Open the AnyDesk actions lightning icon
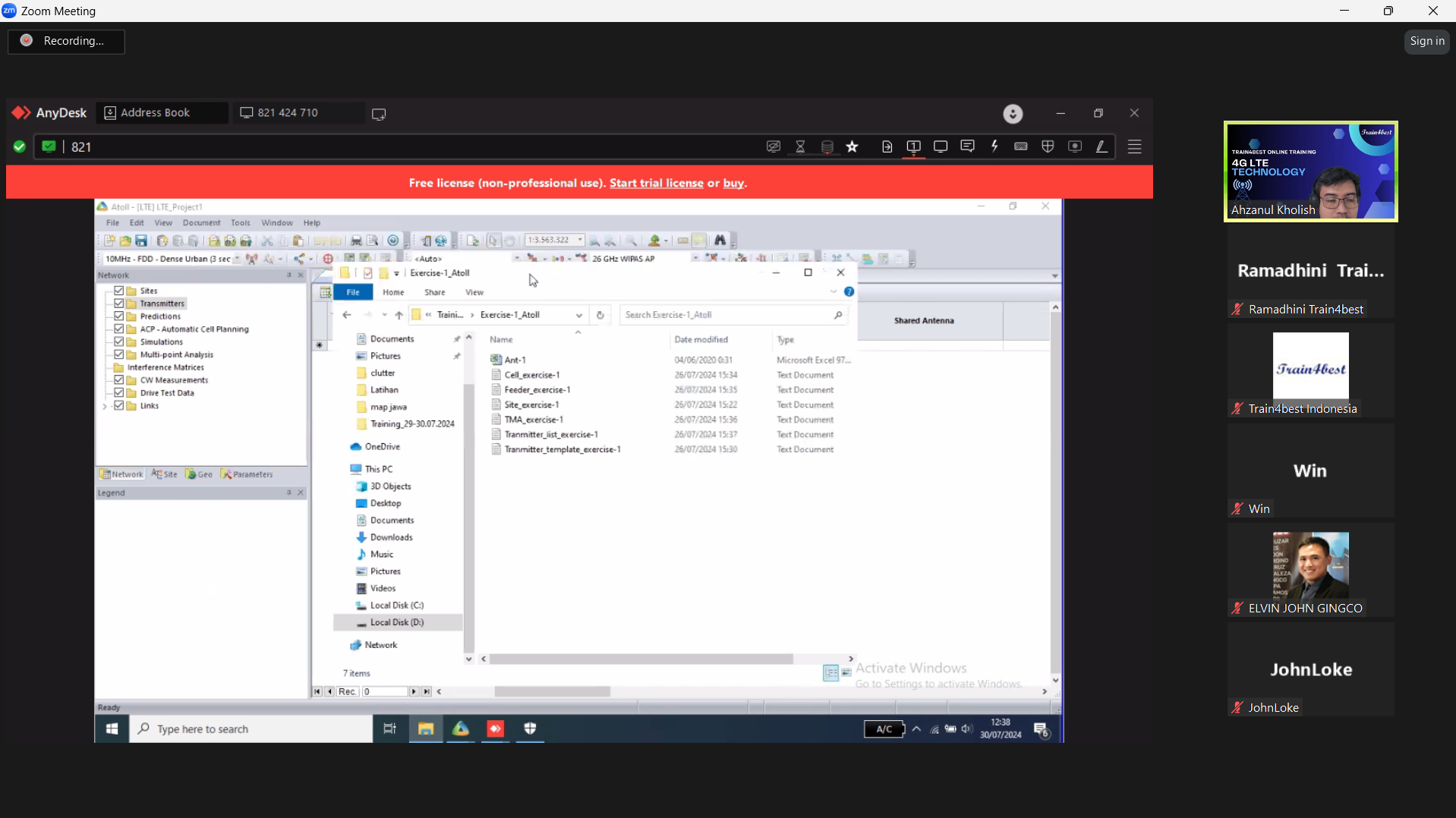The image size is (1456, 818). pos(994,146)
